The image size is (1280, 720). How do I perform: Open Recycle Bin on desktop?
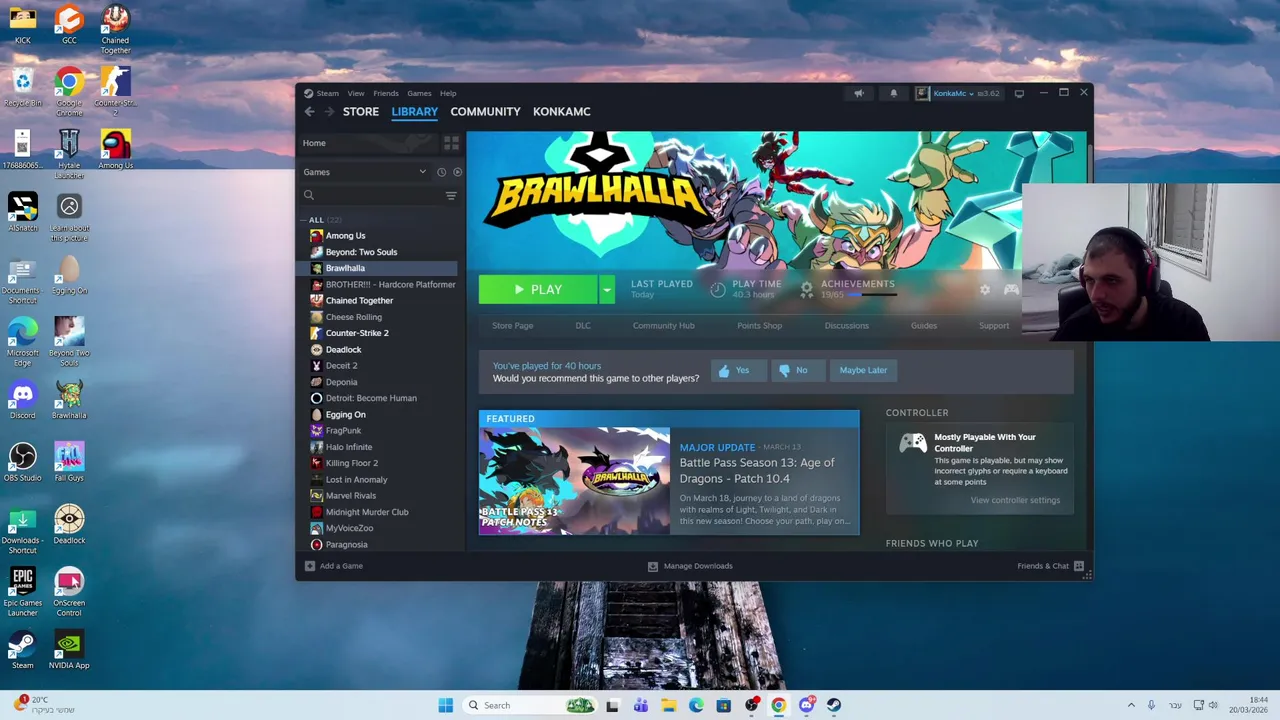[x=22, y=87]
